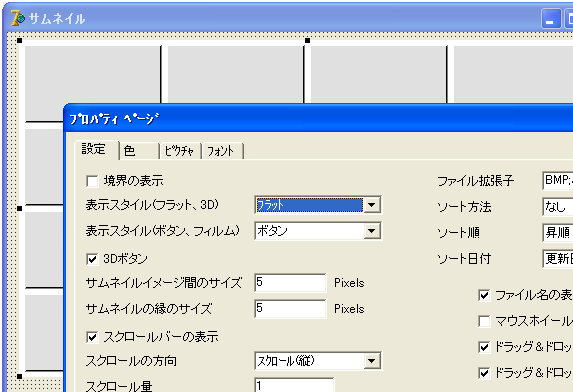The image size is (573, 392).
Task: Click the bottom-left selection handle of the control
Action: pyautogui.click(x=20, y=376)
